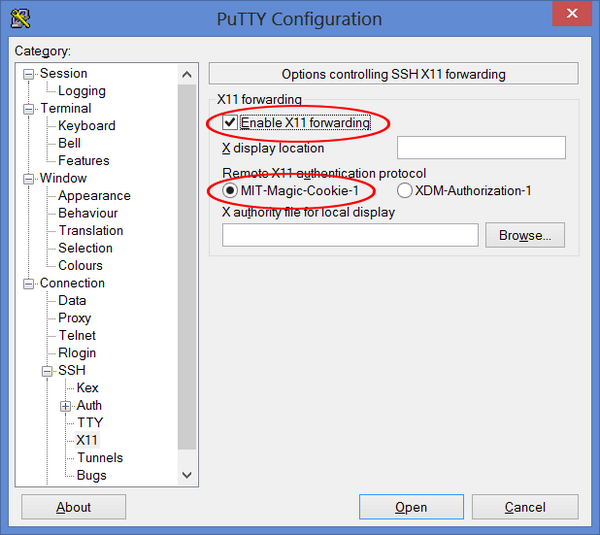The height and width of the screenshot is (535, 600).
Task: Go to Colours settings in tree
Action: pos(80,266)
